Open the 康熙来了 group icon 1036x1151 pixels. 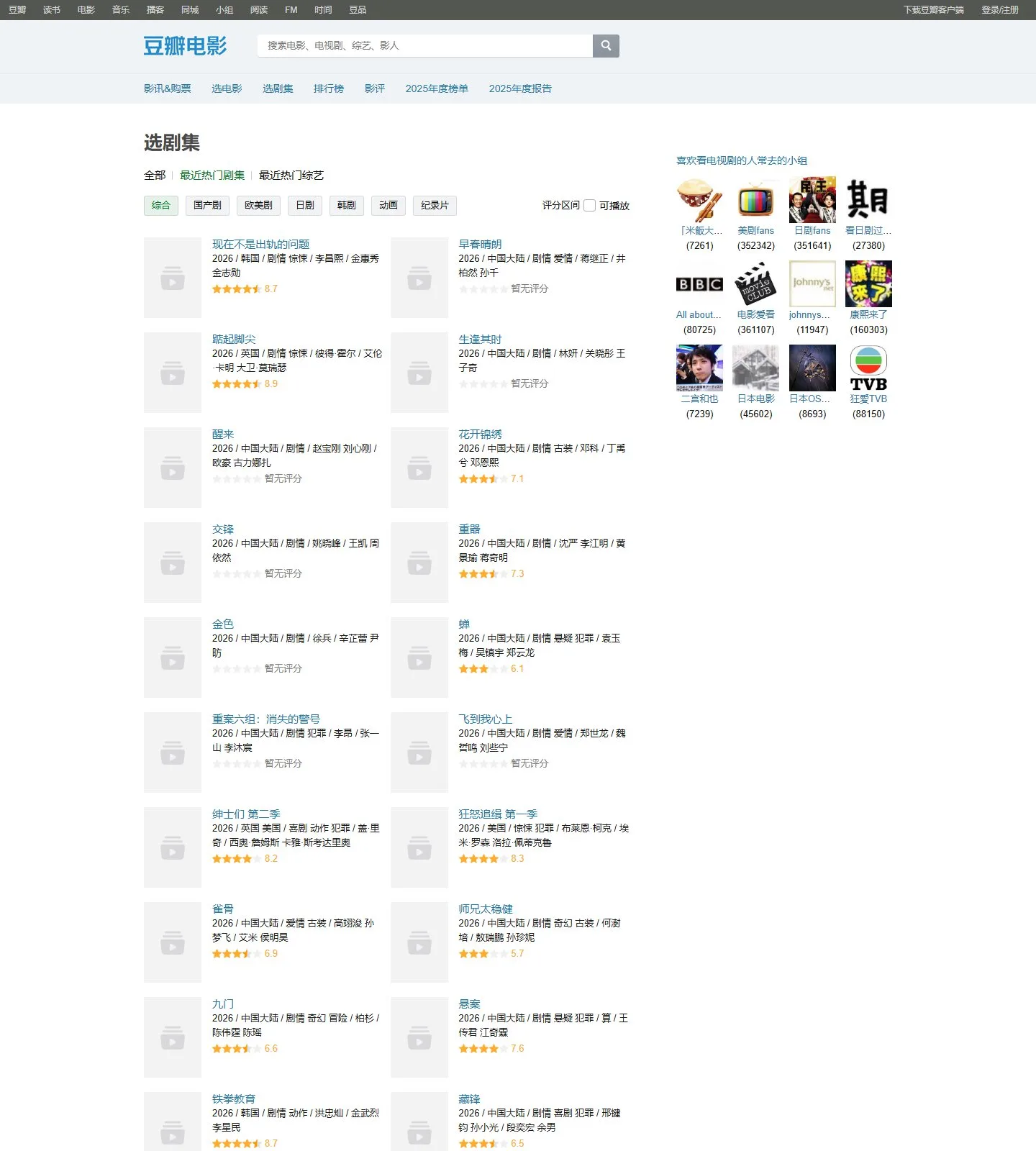pyautogui.click(x=868, y=284)
